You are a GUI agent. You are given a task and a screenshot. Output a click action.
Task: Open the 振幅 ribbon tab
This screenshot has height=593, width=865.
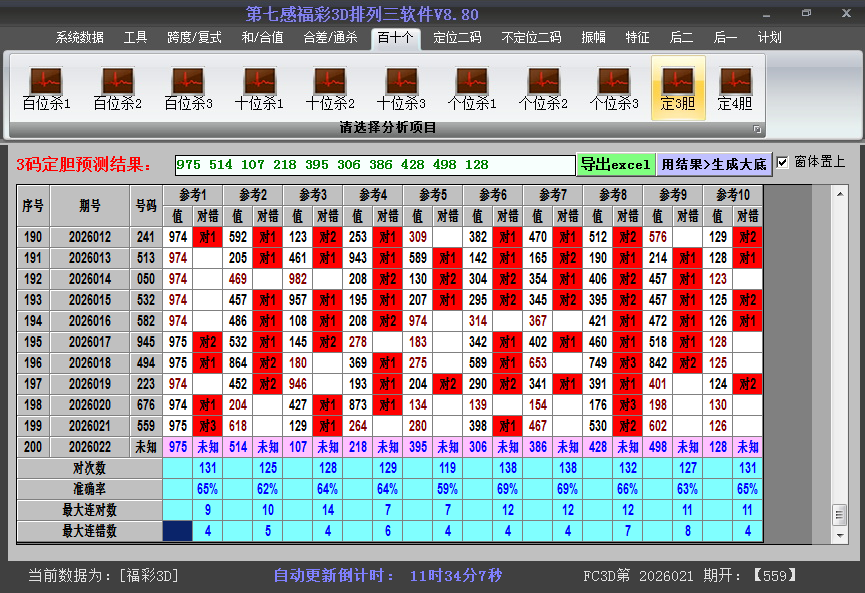[x=593, y=37]
